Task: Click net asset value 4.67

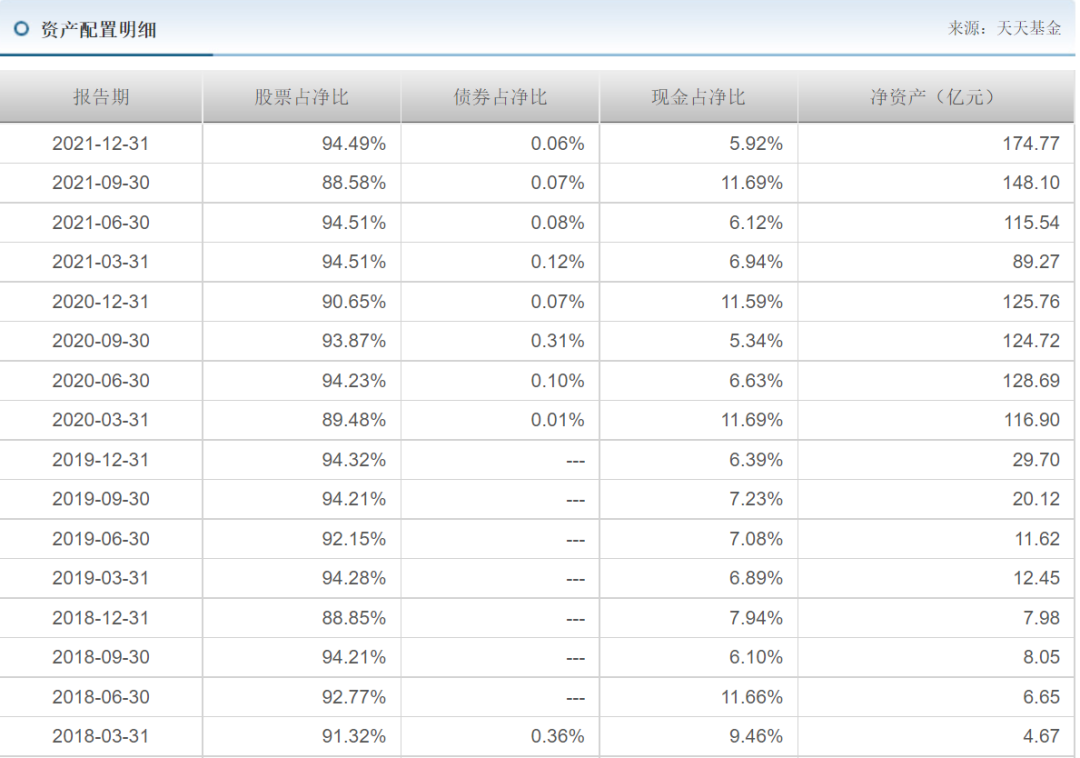Action: click(x=1041, y=736)
